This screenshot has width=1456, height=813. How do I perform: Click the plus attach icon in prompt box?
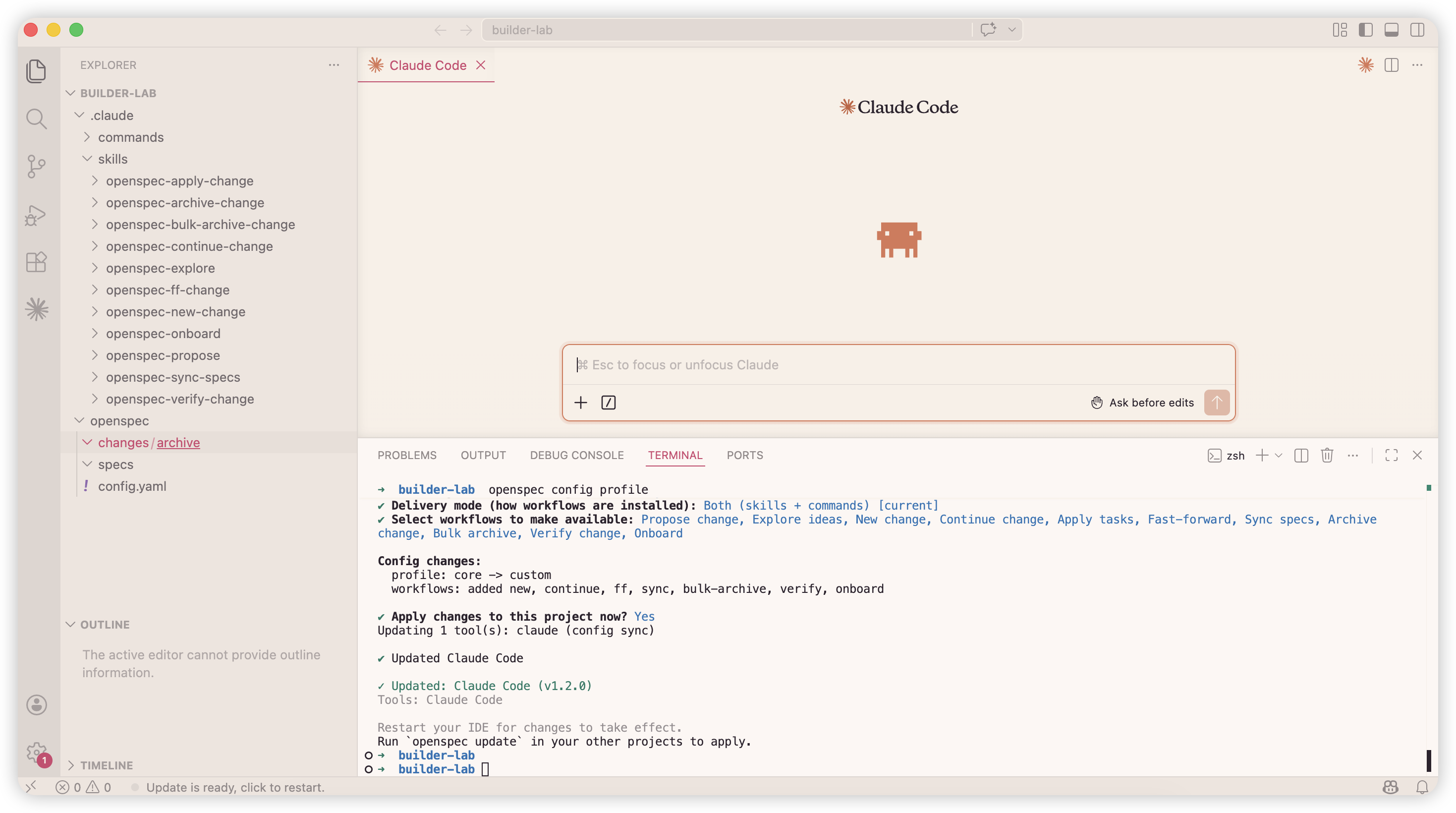pyautogui.click(x=580, y=403)
